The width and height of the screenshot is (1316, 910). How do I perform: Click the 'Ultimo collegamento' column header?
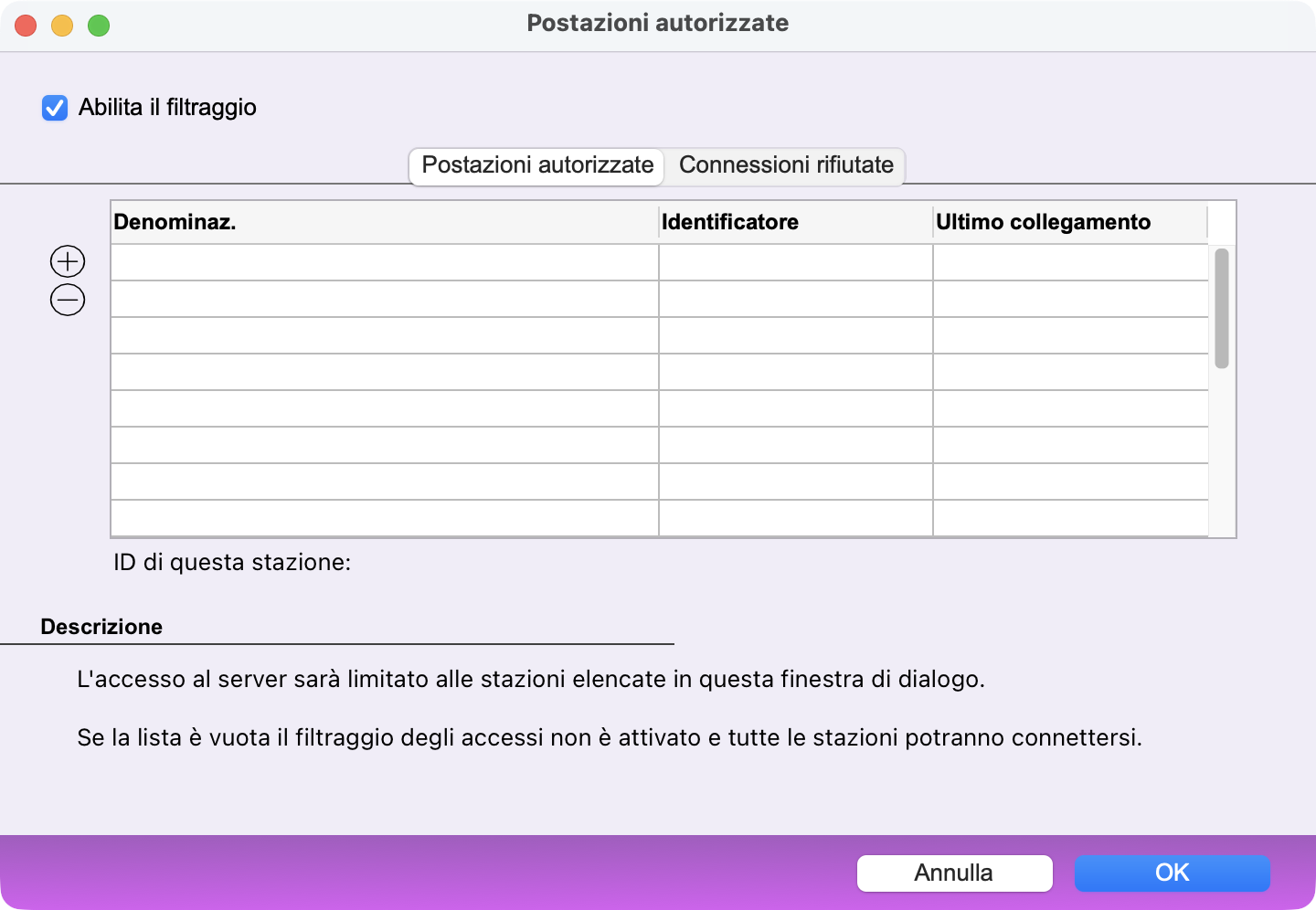click(x=1069, y=222)
